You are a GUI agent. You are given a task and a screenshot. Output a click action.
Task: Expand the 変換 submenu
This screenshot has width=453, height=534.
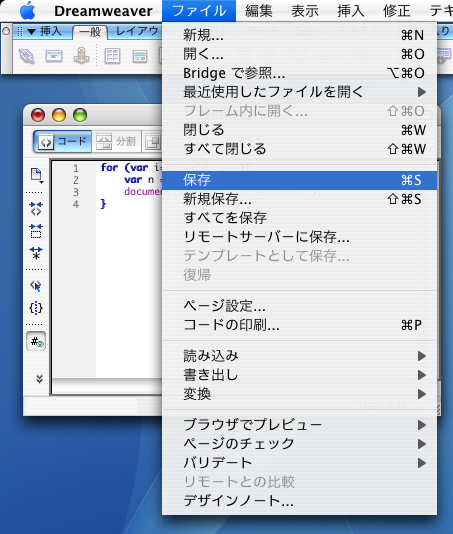tap(299, 394)
